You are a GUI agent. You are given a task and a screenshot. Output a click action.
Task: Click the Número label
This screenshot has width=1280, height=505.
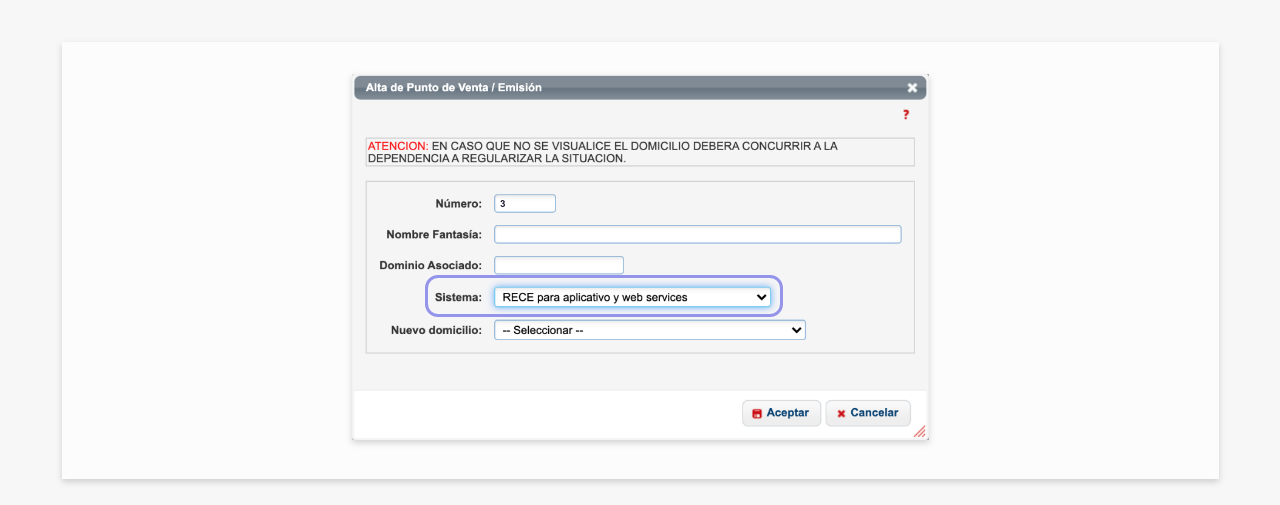[x=459, y=204]
